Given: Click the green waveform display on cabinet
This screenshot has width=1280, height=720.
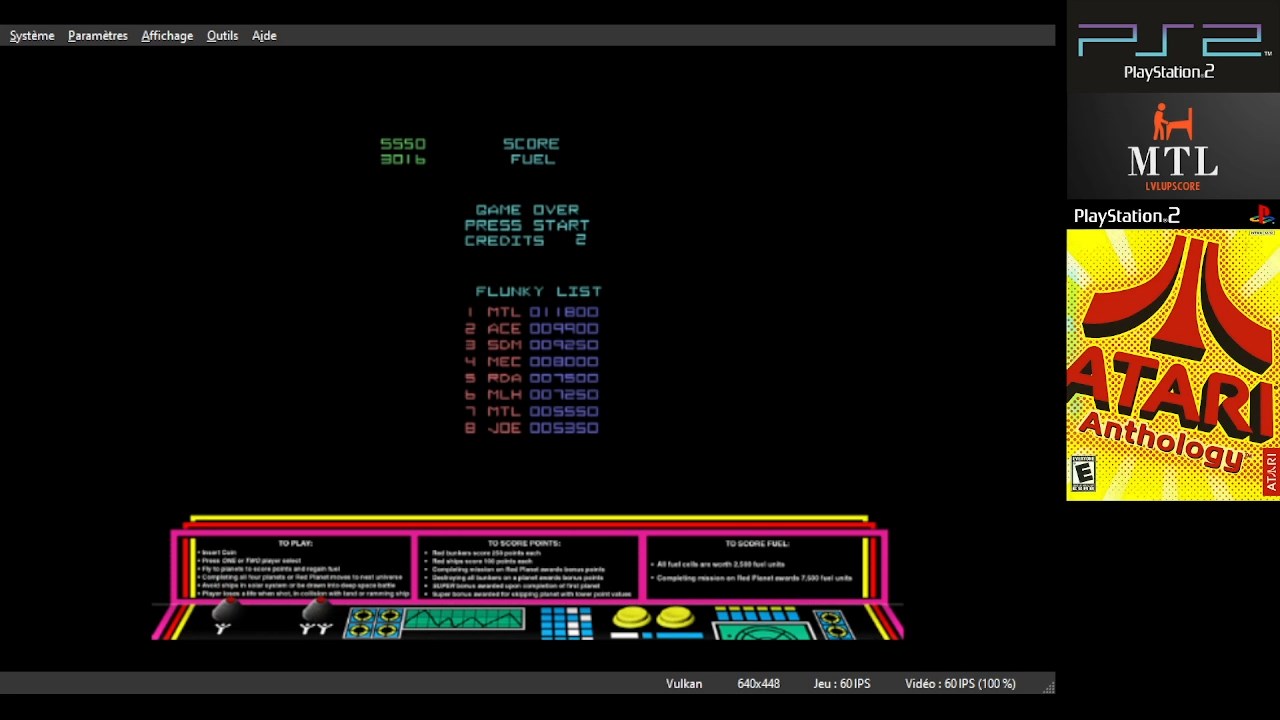Looking at the screenshot, I should (464, 620).
